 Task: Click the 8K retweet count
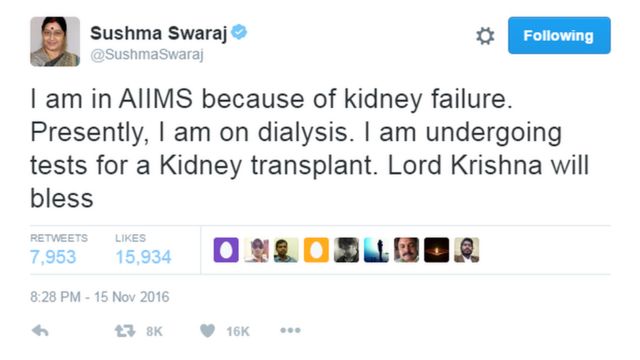pyautogui.click(x=154, y=331)
